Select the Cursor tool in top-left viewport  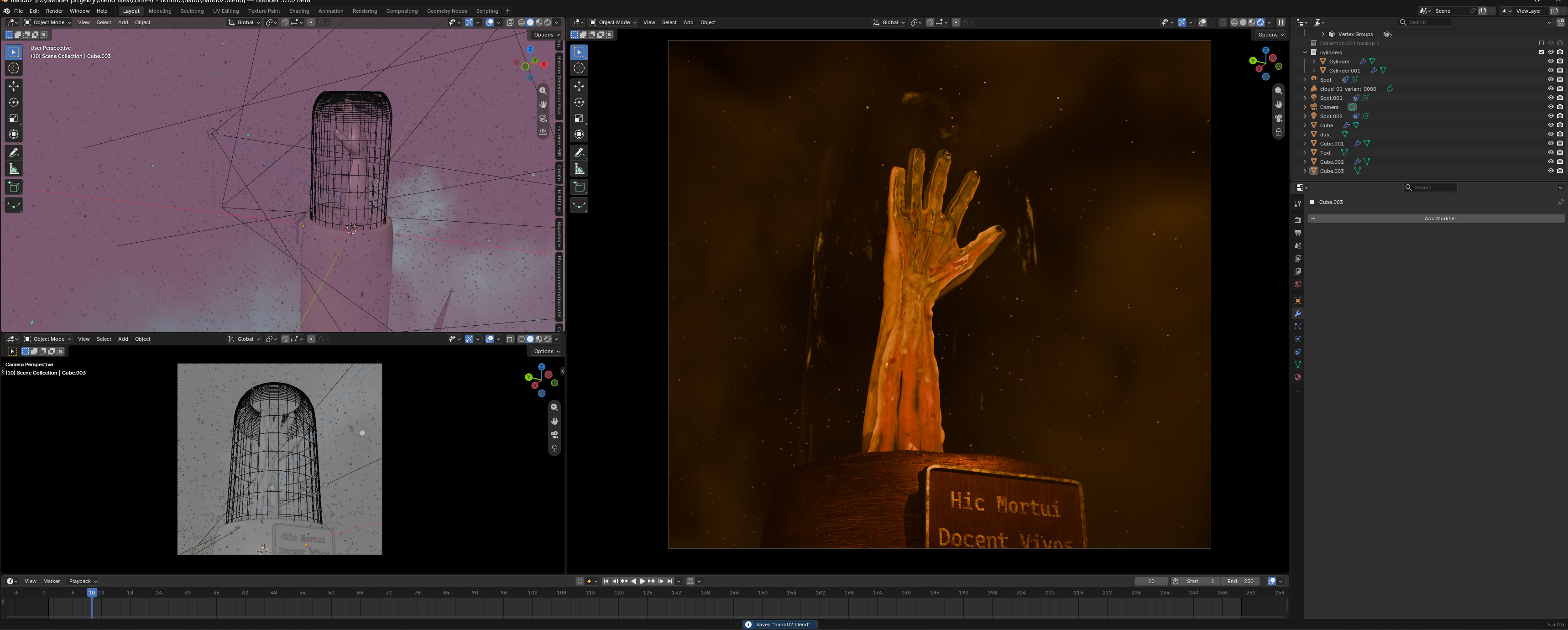[13, 68]
